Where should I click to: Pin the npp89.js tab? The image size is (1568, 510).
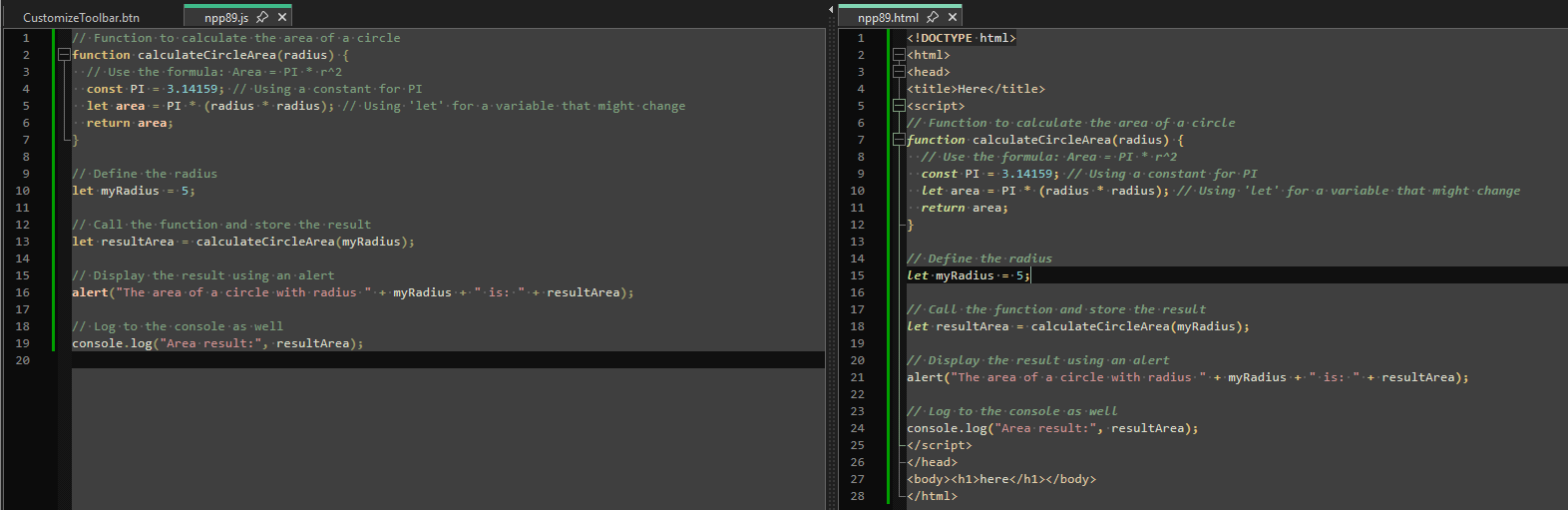coord(262,17)
